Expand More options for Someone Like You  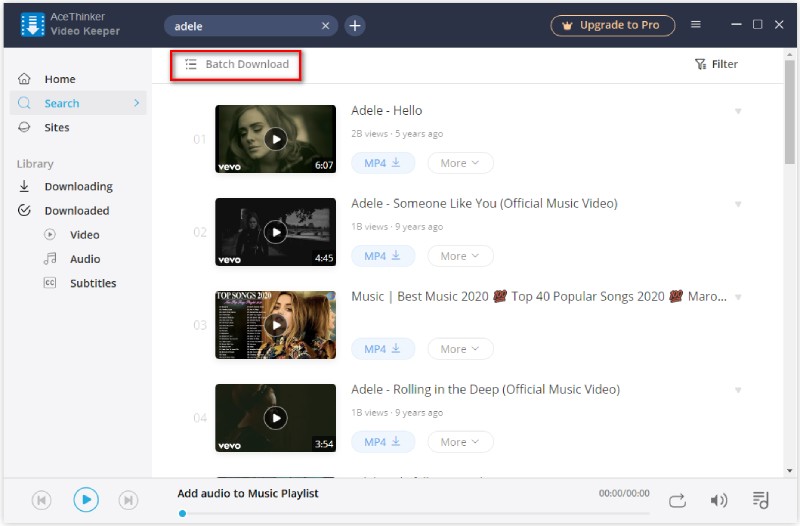[x=460, y=256]
